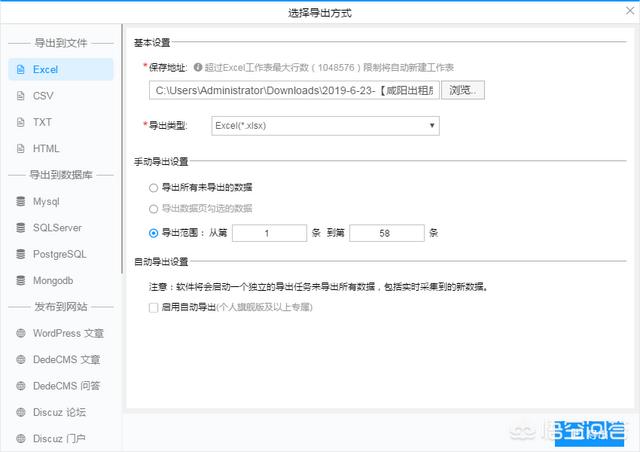Click the SQLServer database icon
This screenshot has width=640, height=452.
point(20,228)
